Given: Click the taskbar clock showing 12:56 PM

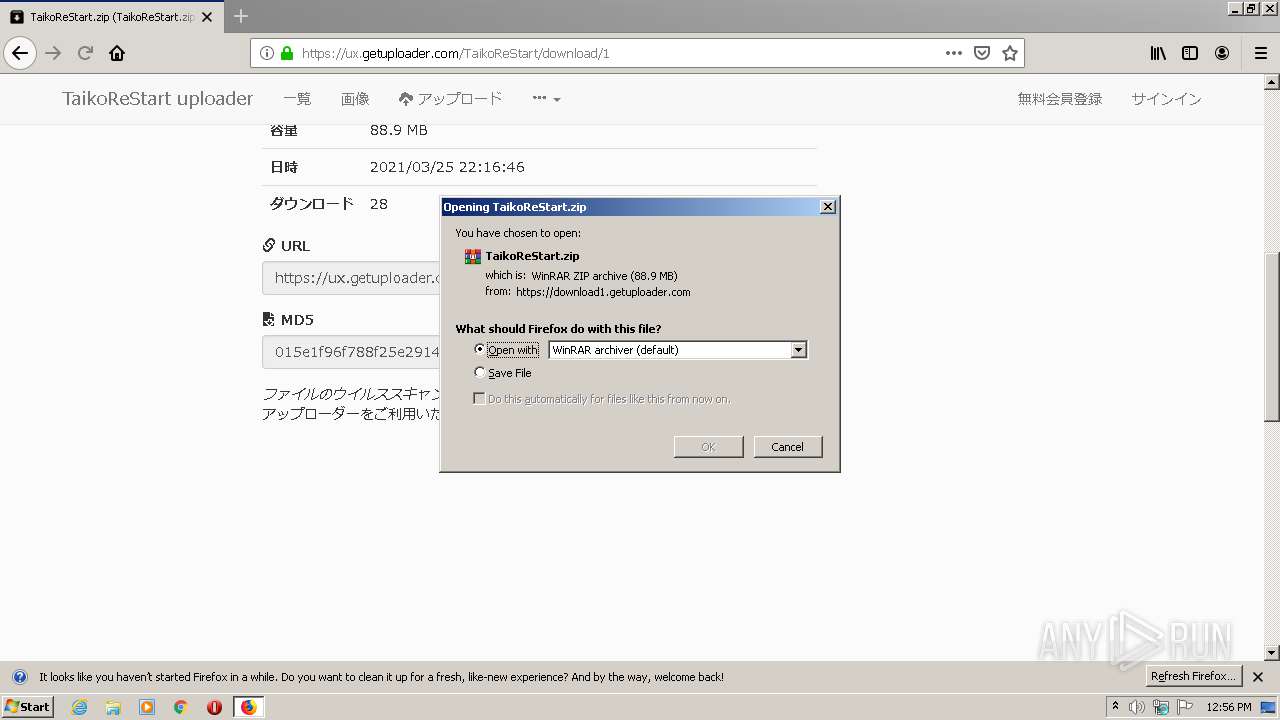Looking at the screenshot, I should pos(1229,707).
